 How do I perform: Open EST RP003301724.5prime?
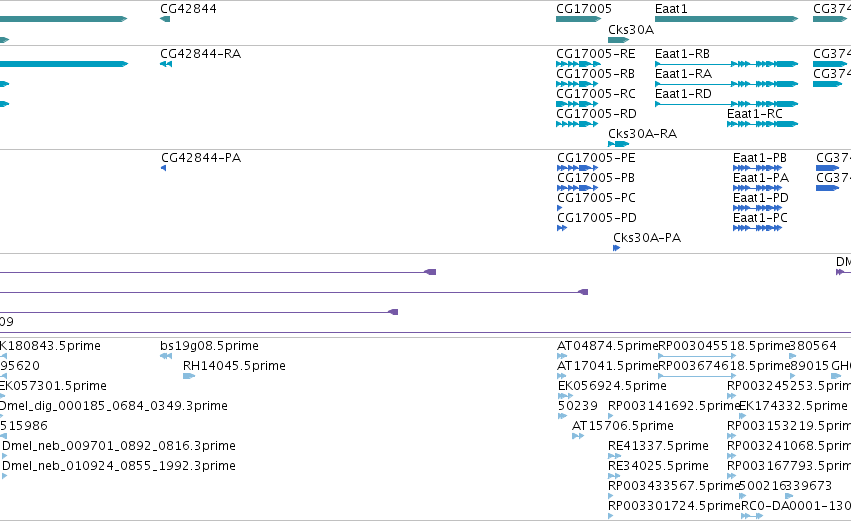(675, 506)
